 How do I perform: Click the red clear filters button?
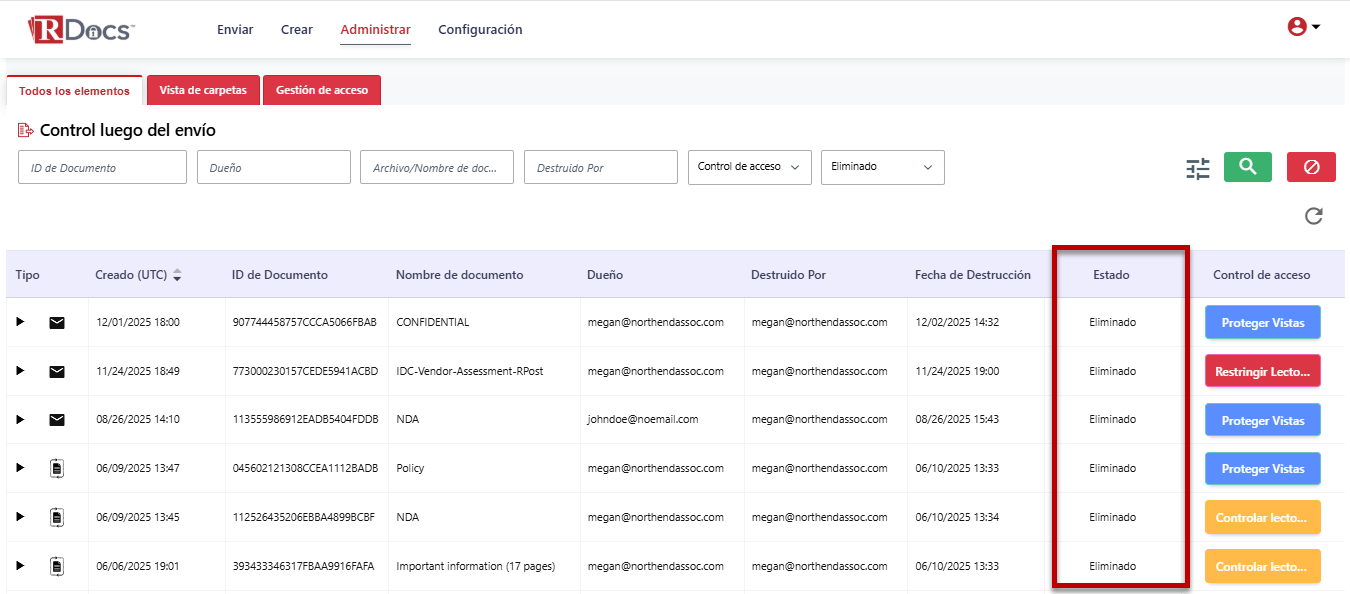coord(1311,167)
